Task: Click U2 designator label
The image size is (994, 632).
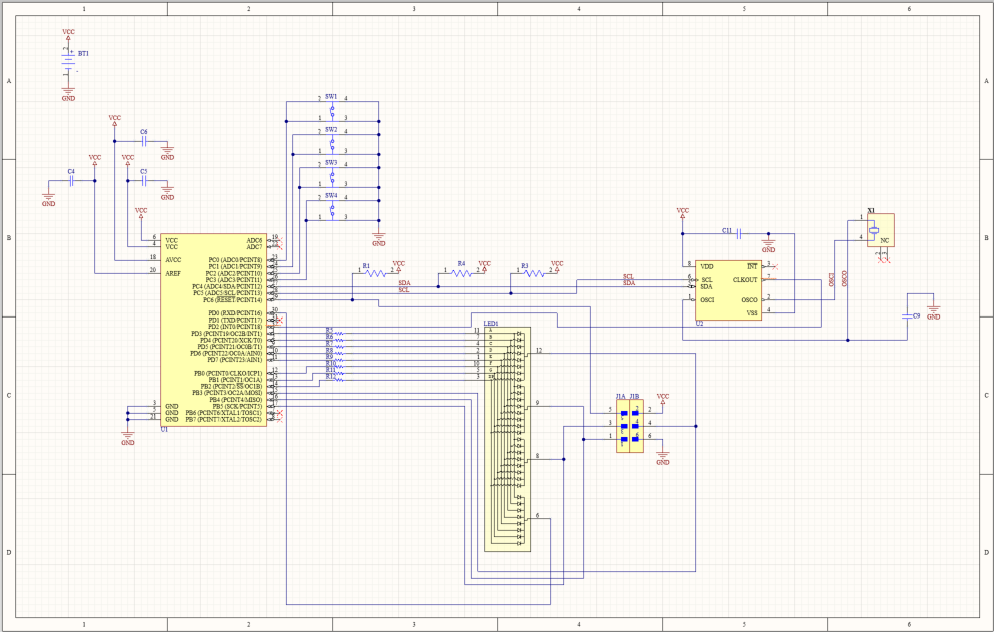Action: (699, 324)
